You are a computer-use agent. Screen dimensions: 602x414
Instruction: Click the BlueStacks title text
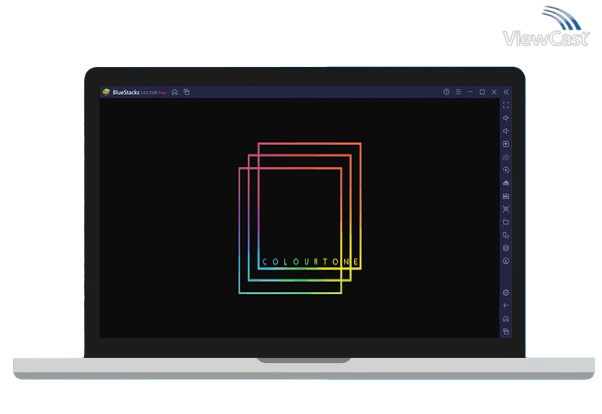click(126, 93)
